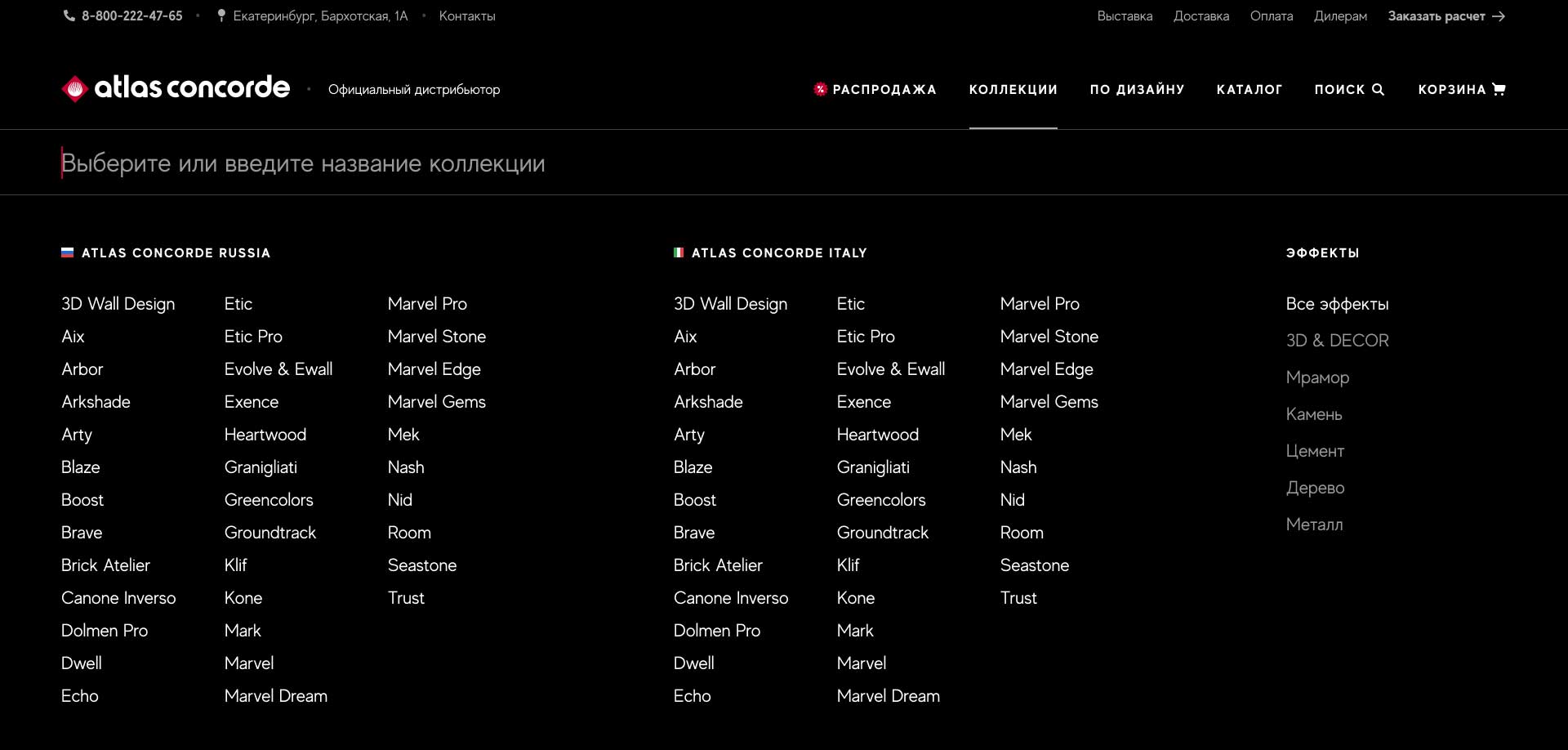Open the ПО ДИЗАЙНУ menu item
The height and width of the screenshot is (750, 1568).
1137,90
